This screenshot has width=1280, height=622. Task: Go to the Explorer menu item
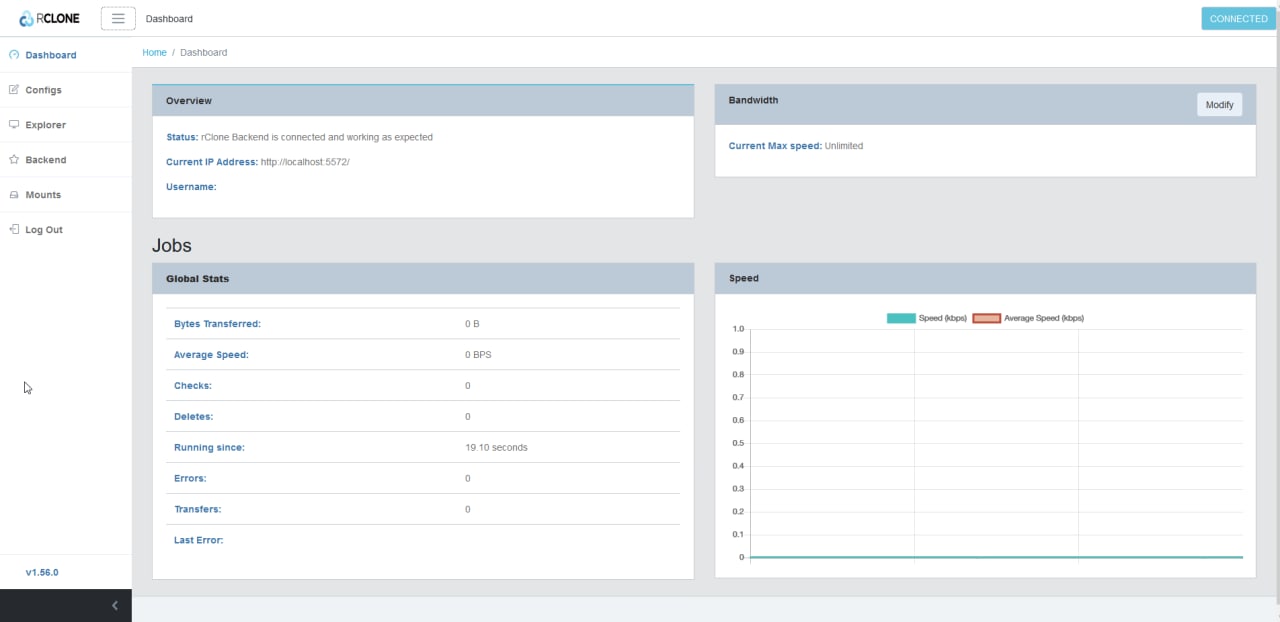(x=45, y=125)
